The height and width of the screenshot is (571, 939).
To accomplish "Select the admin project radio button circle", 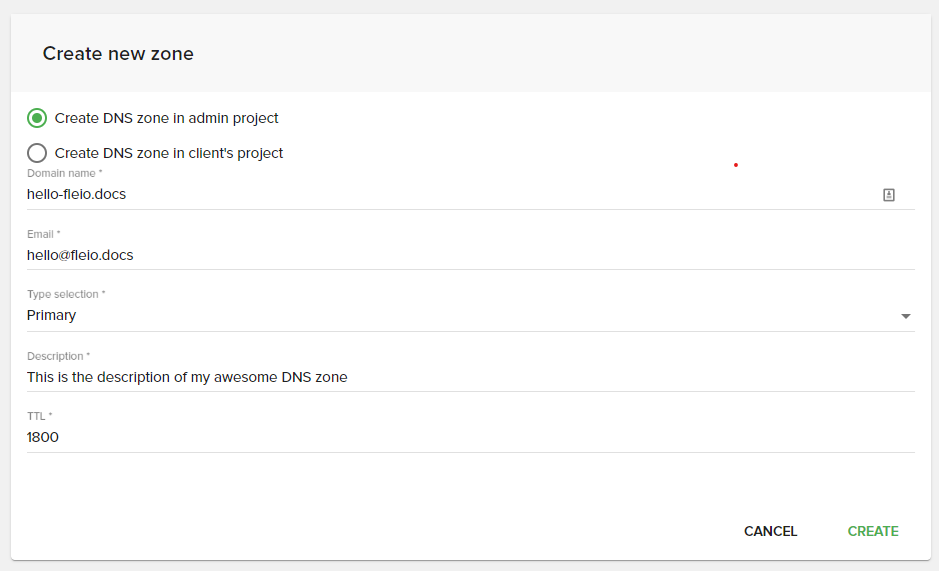I will (x=37, y=118).
